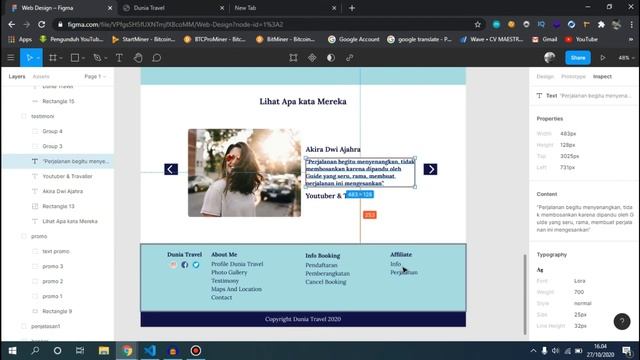The height and width of the screenshot is (360, 640).
Task: Click the previous testimonial arrow on canvas
Action: [x=171, y=169]
